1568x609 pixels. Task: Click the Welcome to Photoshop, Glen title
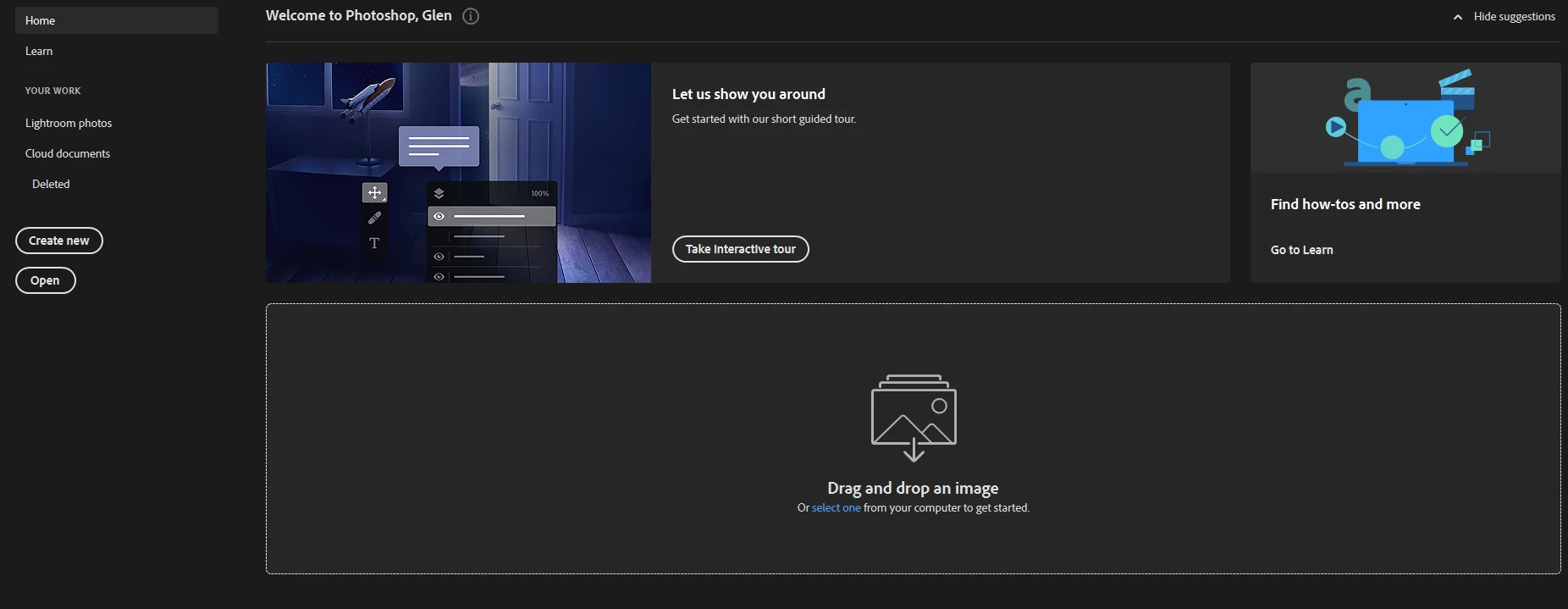(x=358, y=15)
